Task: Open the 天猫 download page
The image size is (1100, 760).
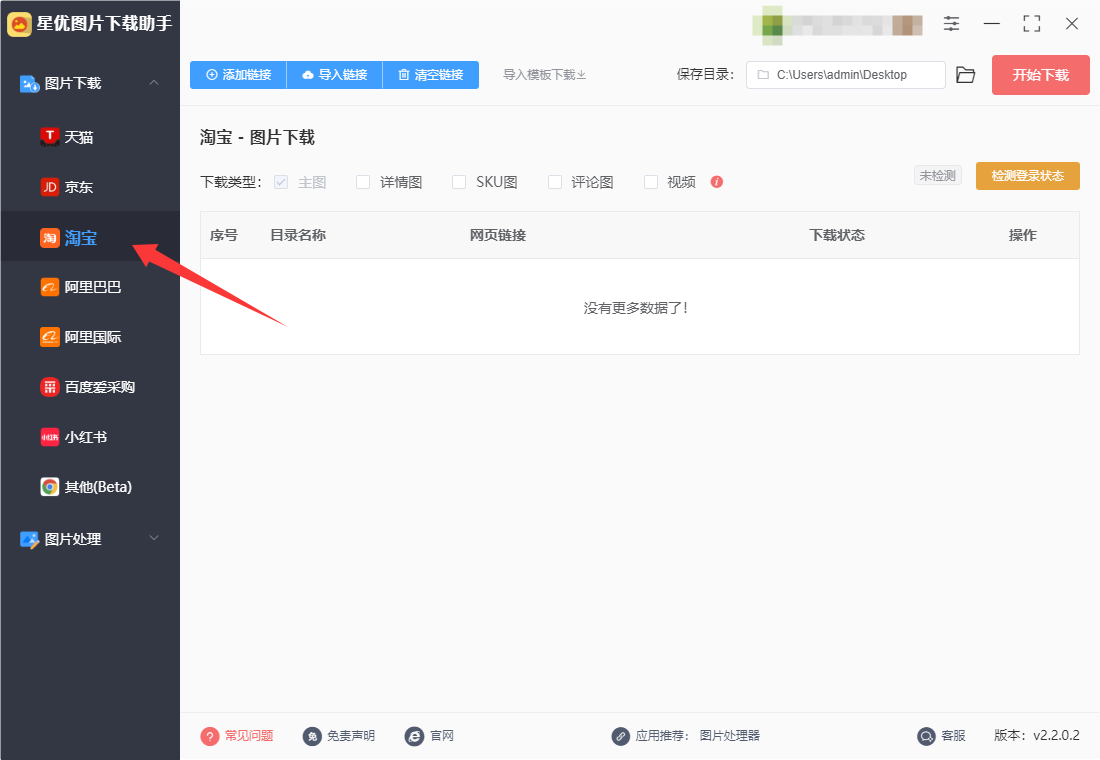Action: pyautogui.click(x=90, y=137)
